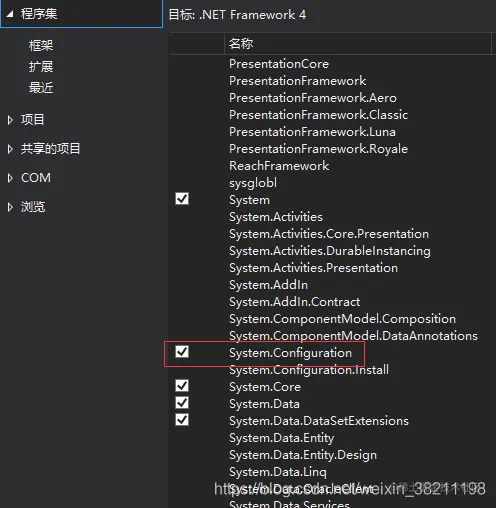This screenshot has width=496, height=508.
Task: Select the System.Core assembly name
Action: (x=265, y=387)
